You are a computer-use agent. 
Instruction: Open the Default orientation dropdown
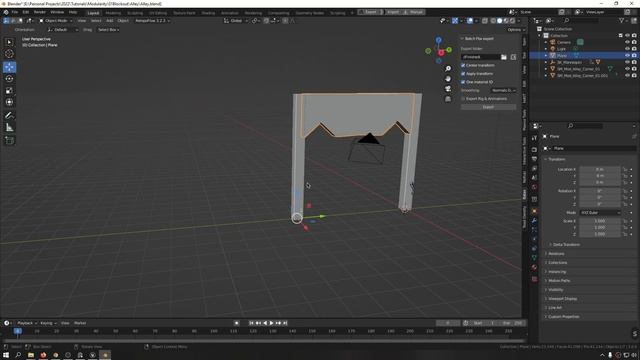pos(62,30)
